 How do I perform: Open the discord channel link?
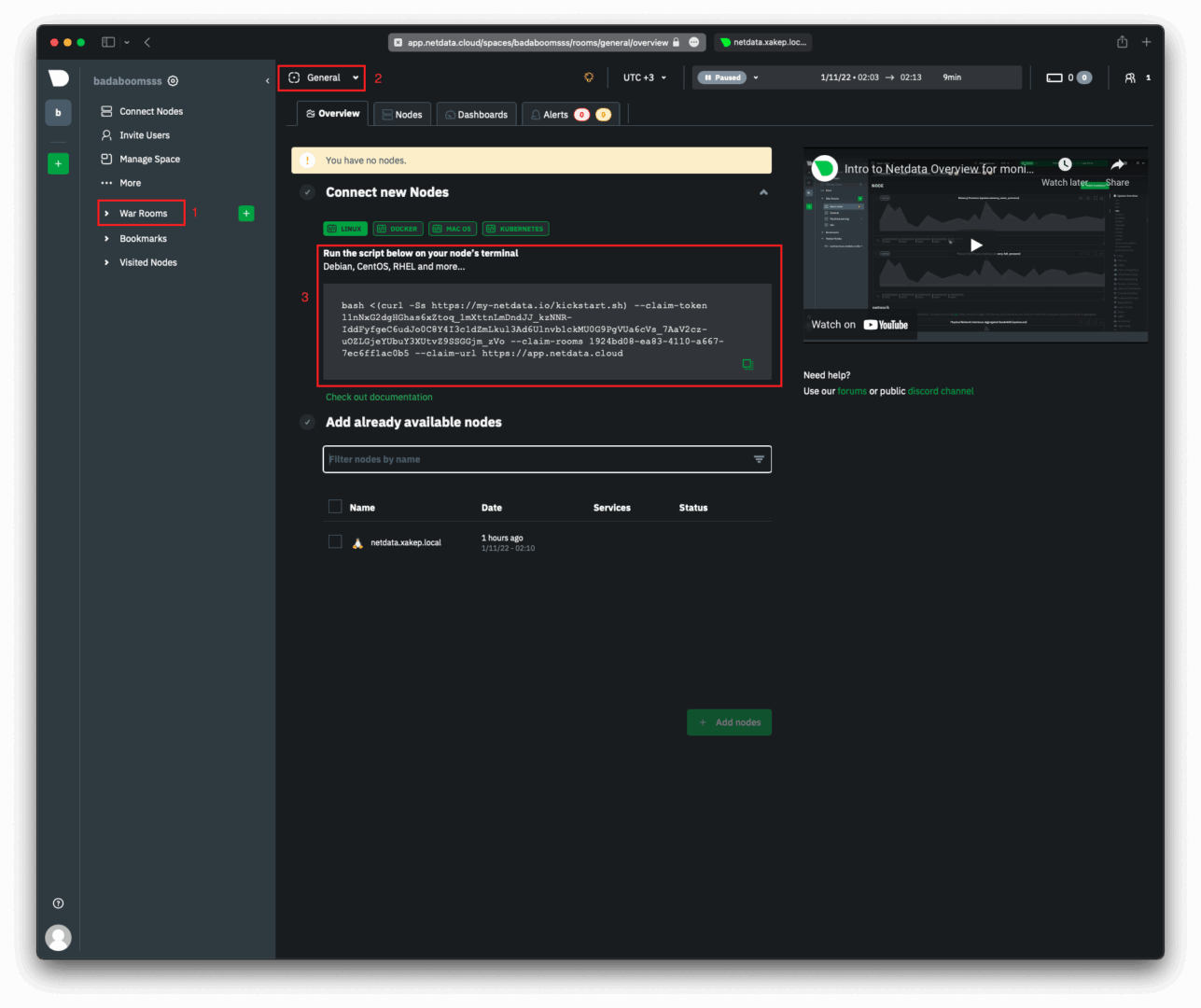tap(941, 391)
